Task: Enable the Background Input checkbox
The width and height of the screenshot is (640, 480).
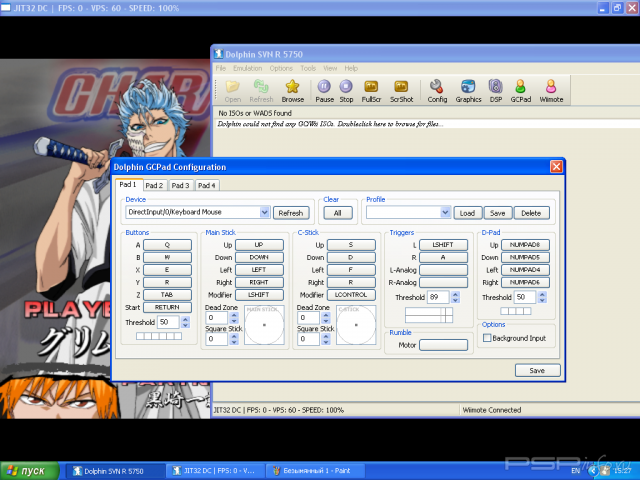Action: pos(487,338)
